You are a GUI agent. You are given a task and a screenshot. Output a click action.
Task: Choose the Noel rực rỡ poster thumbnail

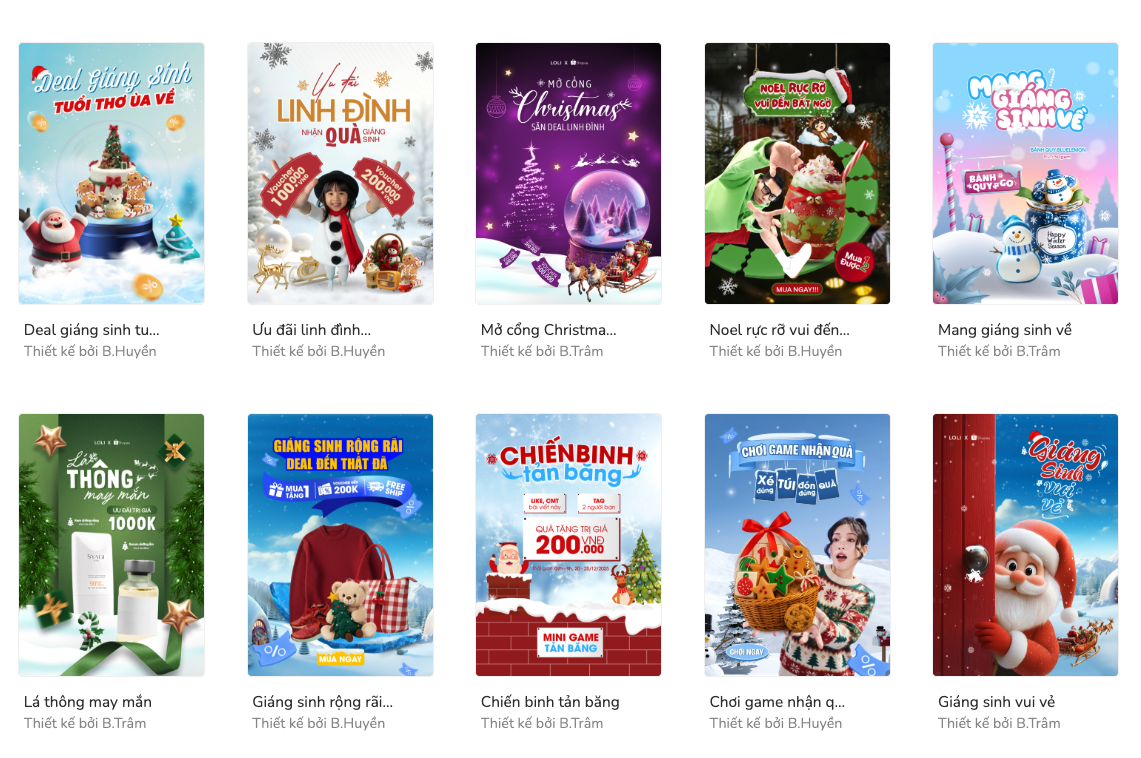(798, 173)
